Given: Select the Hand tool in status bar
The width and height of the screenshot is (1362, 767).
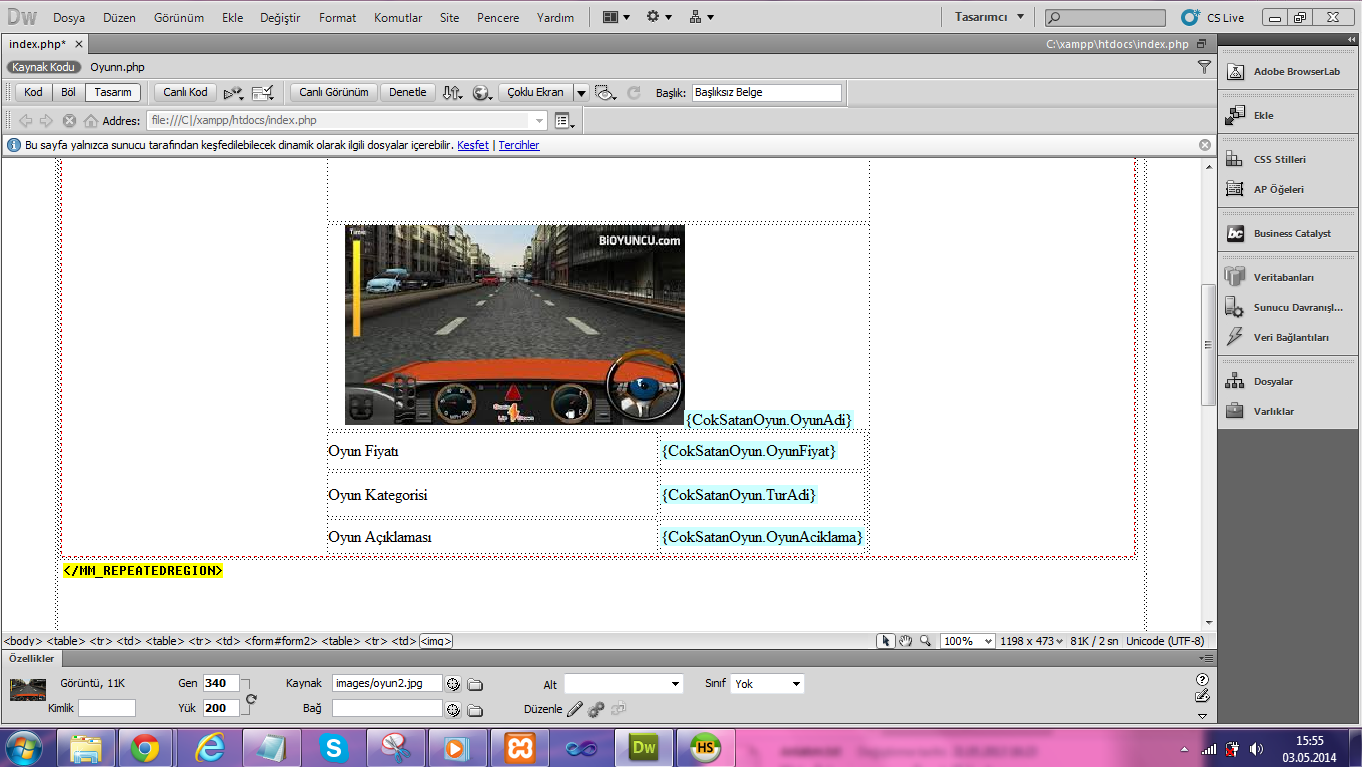Looking at the screenshot, I should point(906,641).
